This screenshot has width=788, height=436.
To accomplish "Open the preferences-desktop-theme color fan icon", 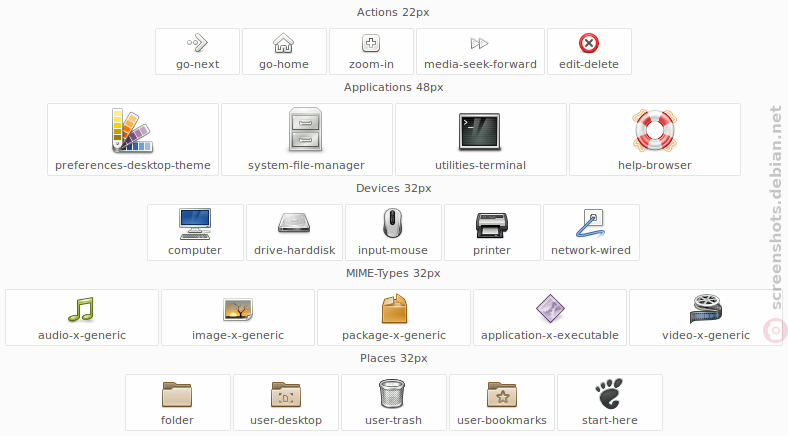I will click(x=133, y=131).
